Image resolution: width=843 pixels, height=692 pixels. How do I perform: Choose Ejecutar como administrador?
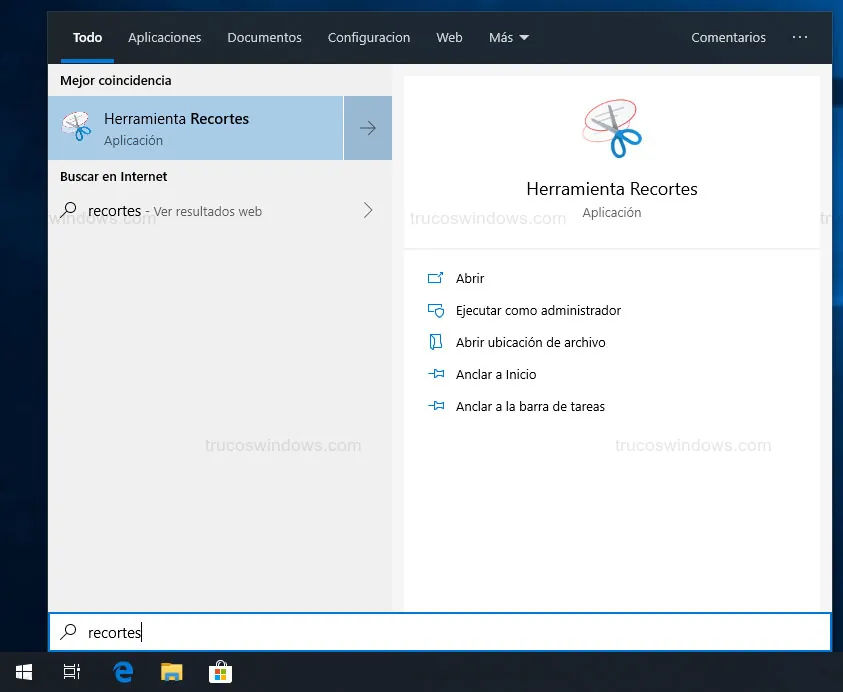[537, 311]
